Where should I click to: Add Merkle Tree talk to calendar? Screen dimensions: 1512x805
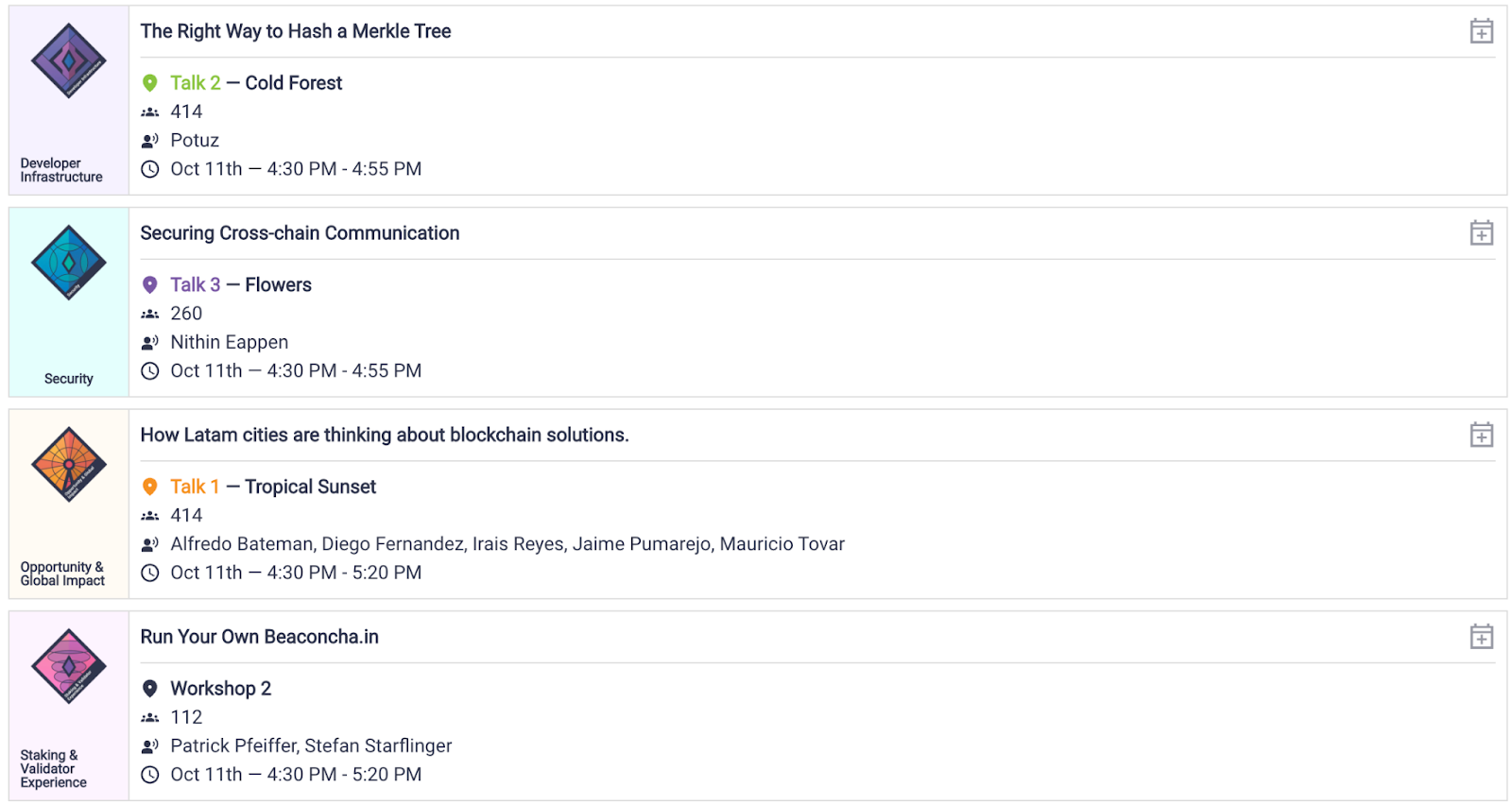[x=1481, y=31]
